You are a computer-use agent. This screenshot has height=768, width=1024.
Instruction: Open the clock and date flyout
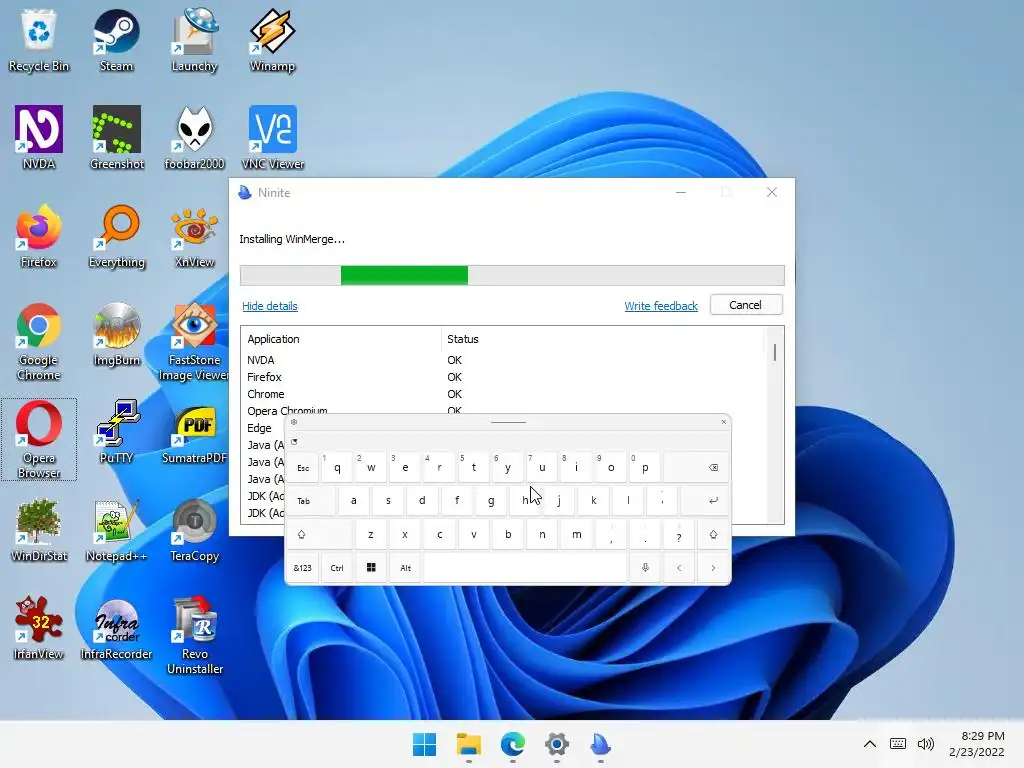coord(977,744)
